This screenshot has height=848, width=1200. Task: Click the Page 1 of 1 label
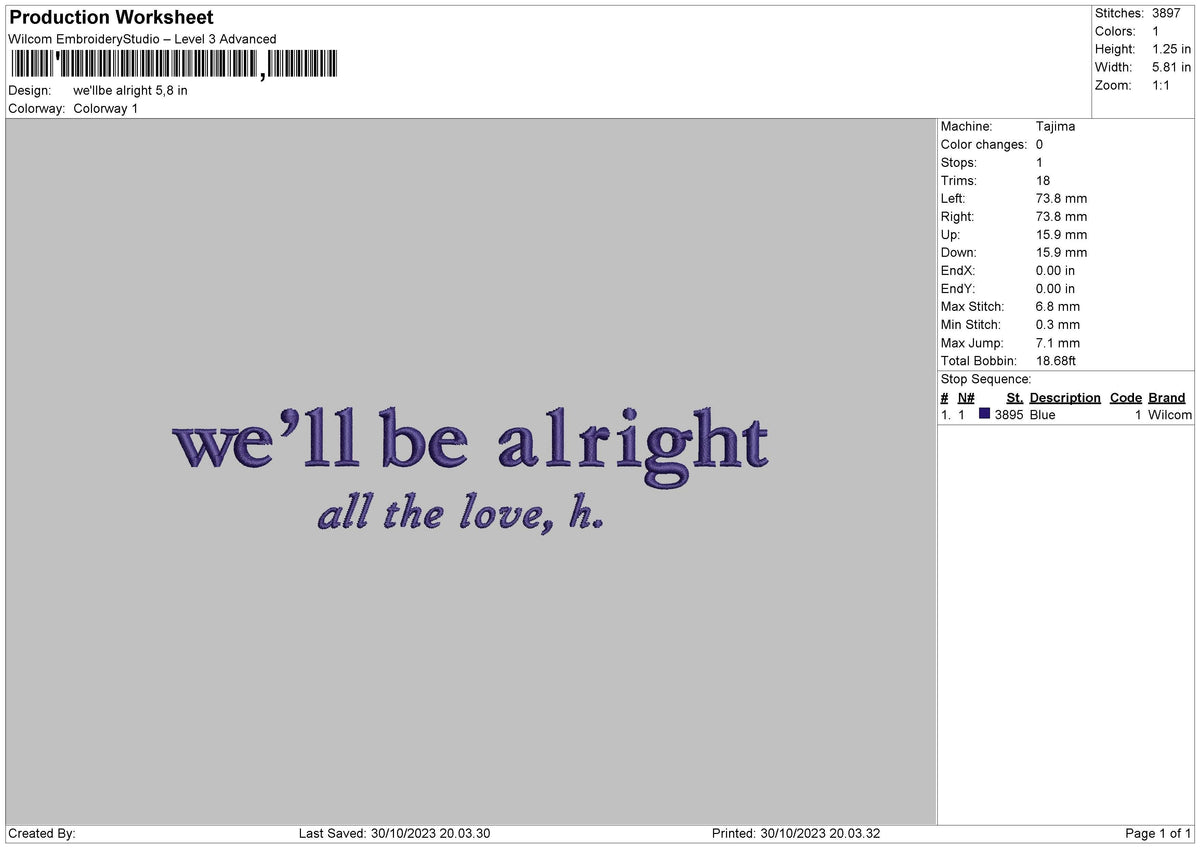pyautogui.click(x=1156, y=832)
